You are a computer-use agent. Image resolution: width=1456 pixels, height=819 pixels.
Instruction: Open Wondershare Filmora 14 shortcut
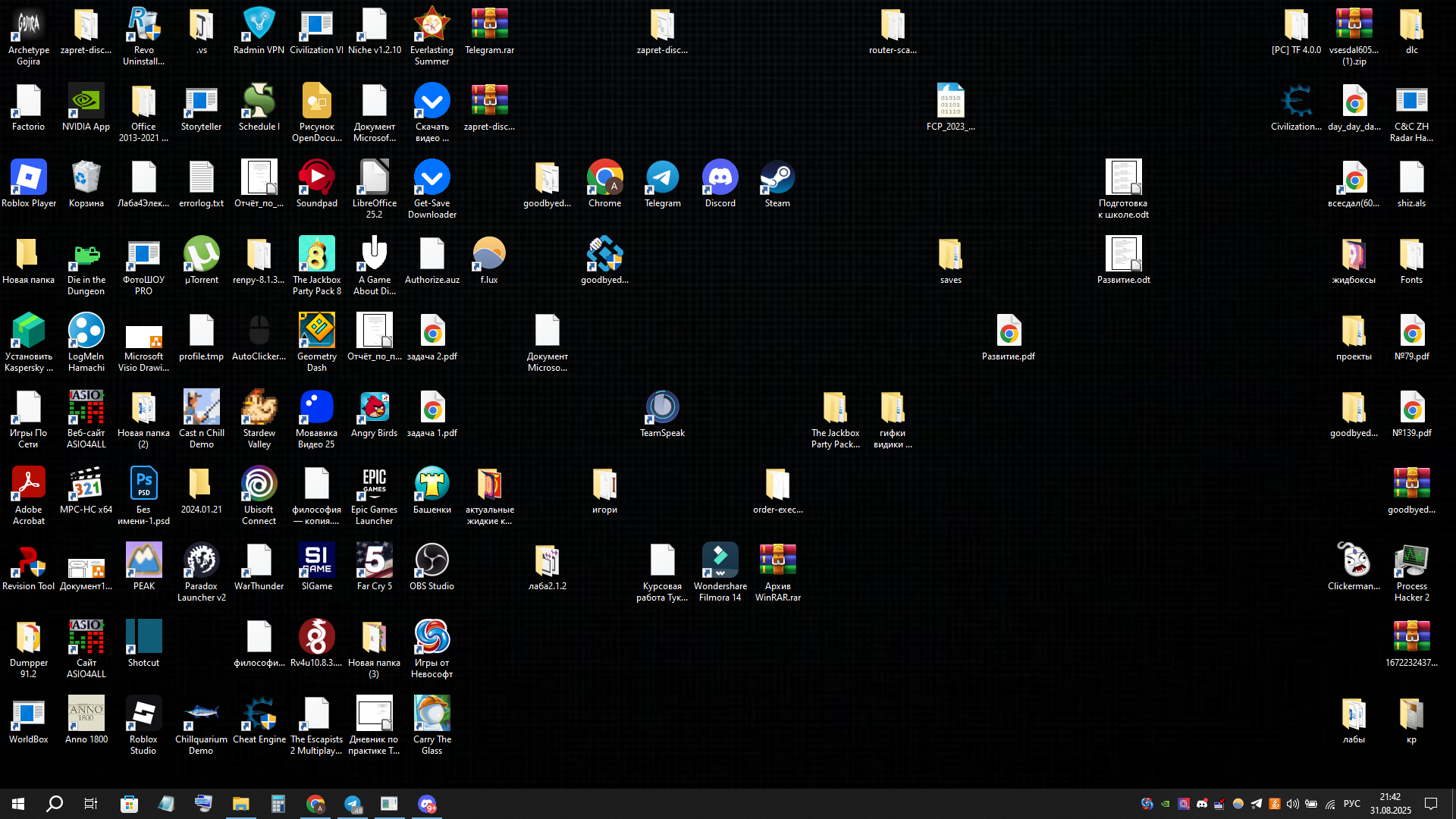coord(720,573)
